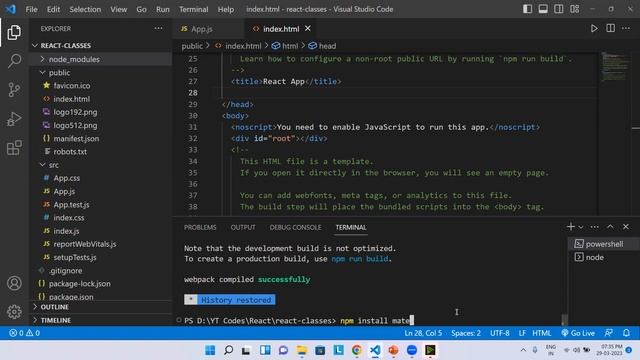Click the editor minimap preview
The width and height of the screenshot is (640, 360).
pyautogui.click(x=615, y=67)
